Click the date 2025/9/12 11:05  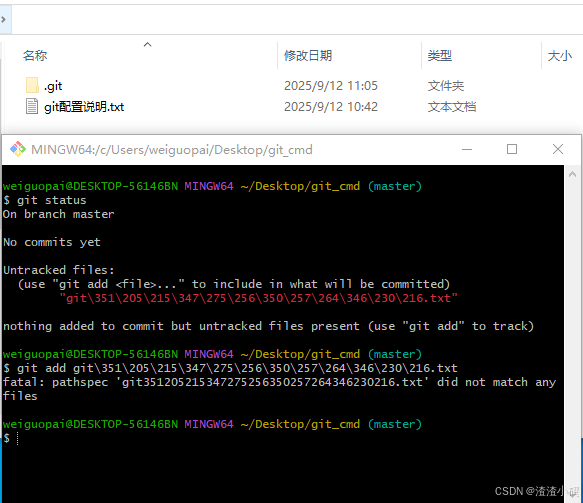tap(331, 86)
